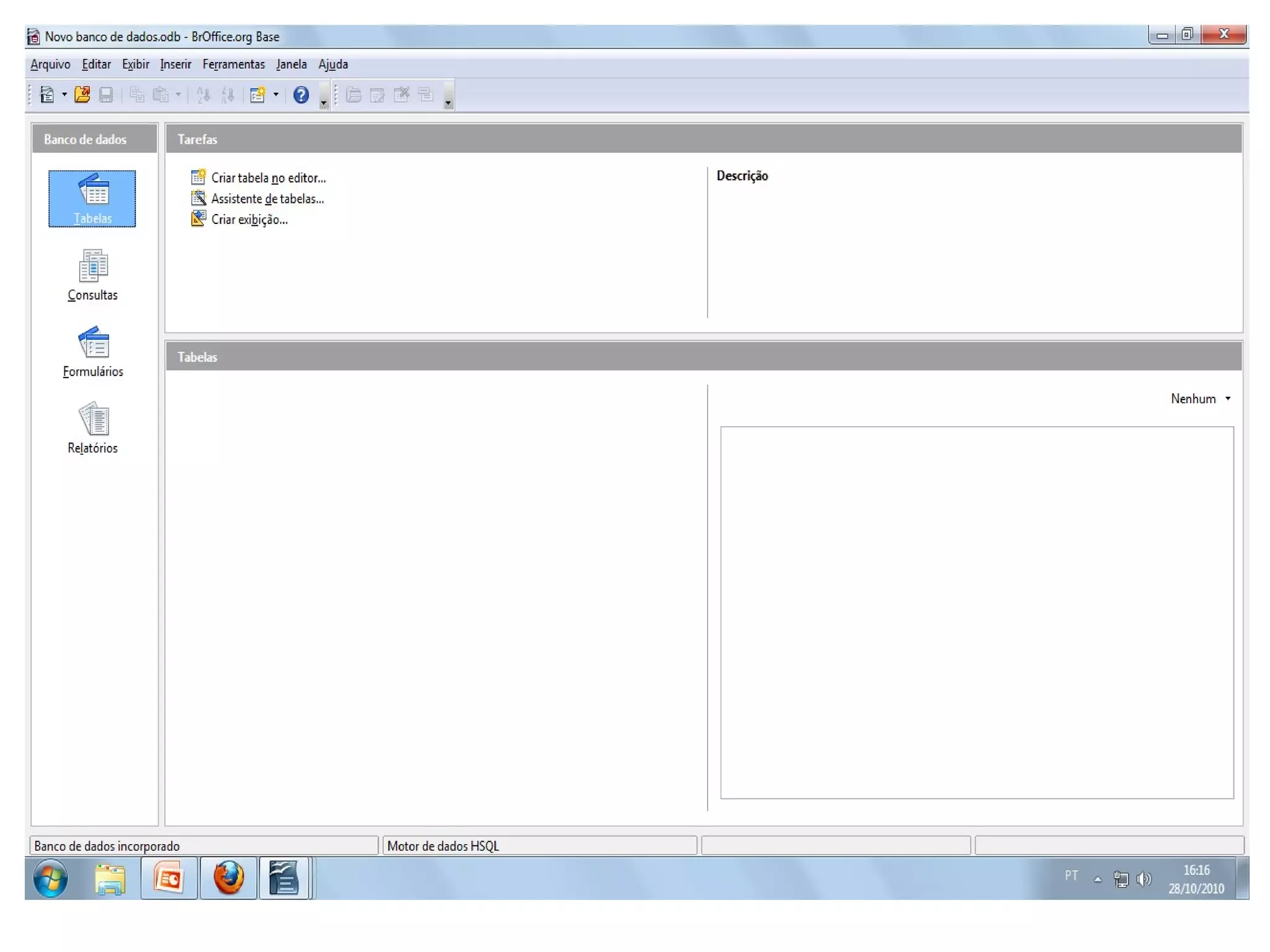Click the blue Help question mark icon
The width and height of the screenshot is (1270, 952).
(301, 95)
